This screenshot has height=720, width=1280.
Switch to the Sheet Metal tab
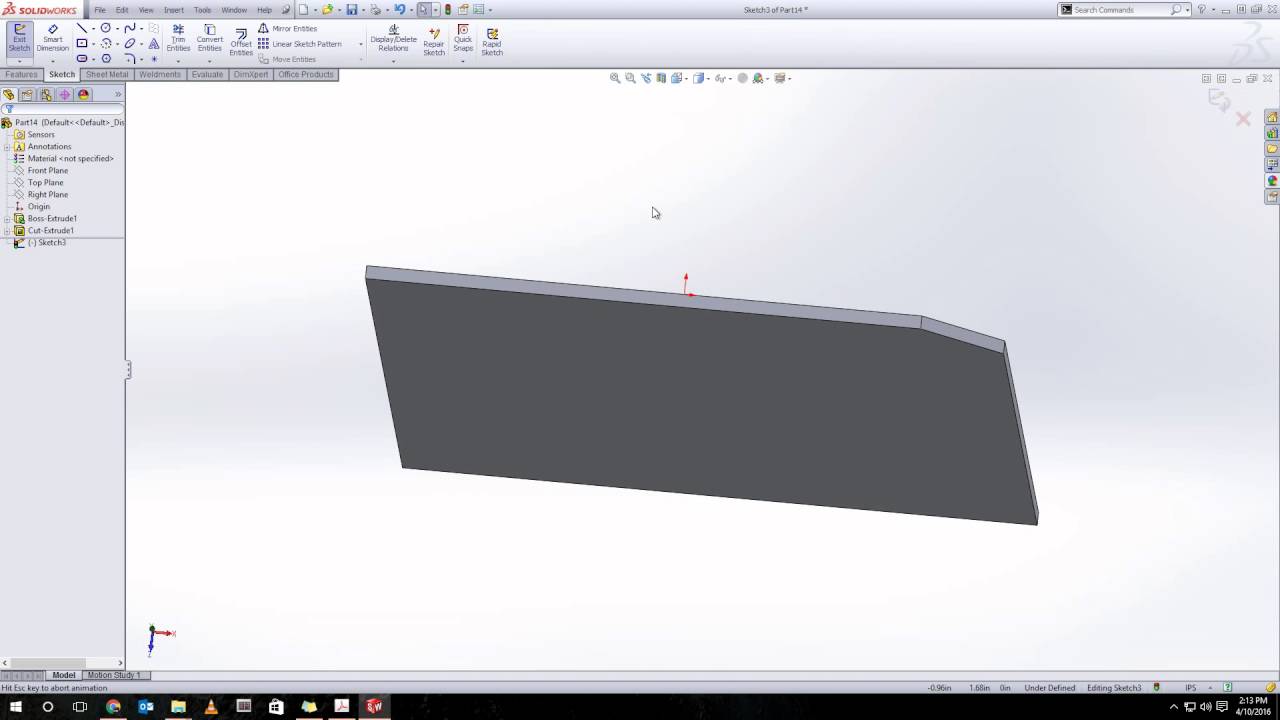click(107, 74)
